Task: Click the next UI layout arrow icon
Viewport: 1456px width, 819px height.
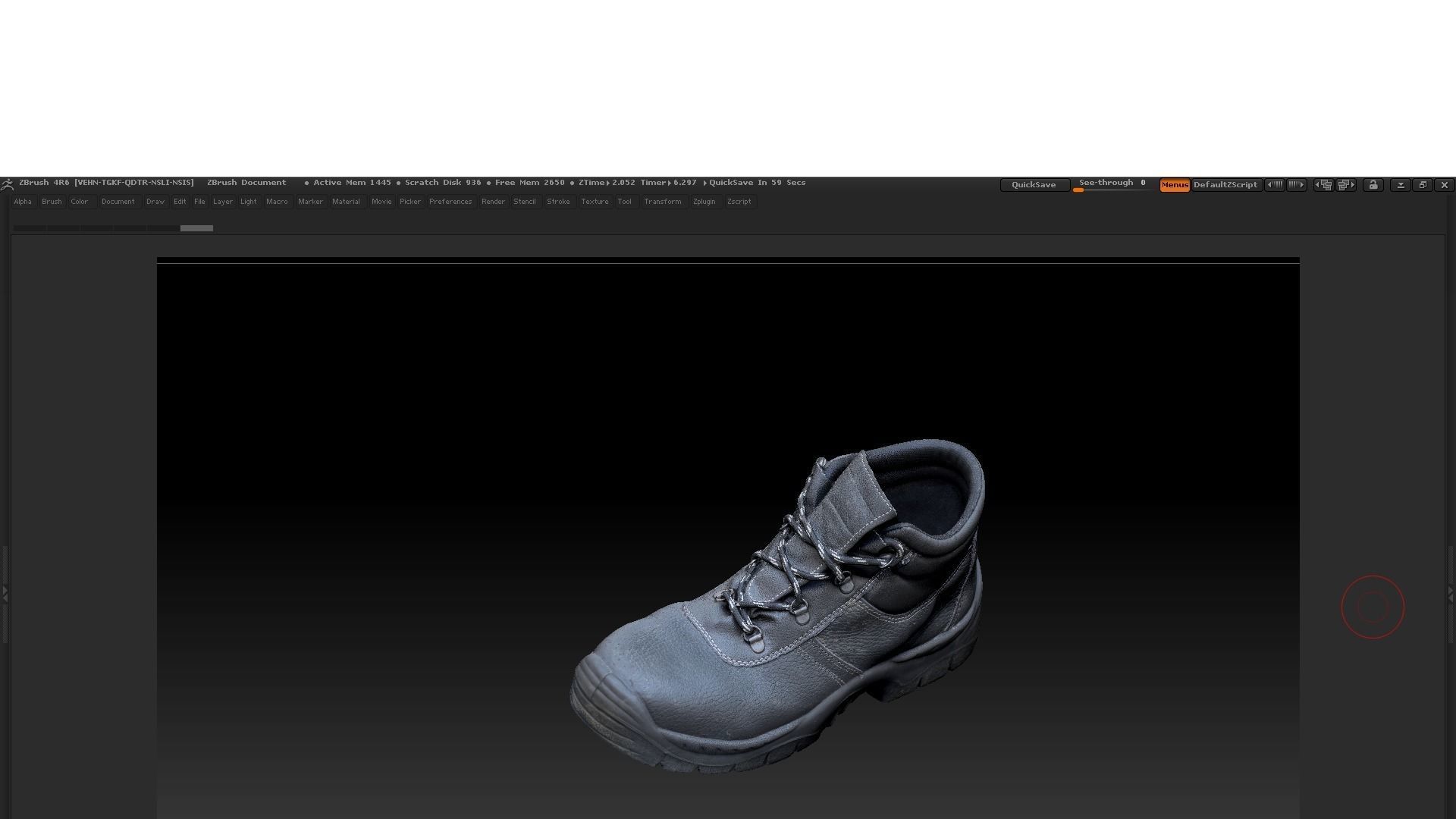Action: (x=1346, y=185)
